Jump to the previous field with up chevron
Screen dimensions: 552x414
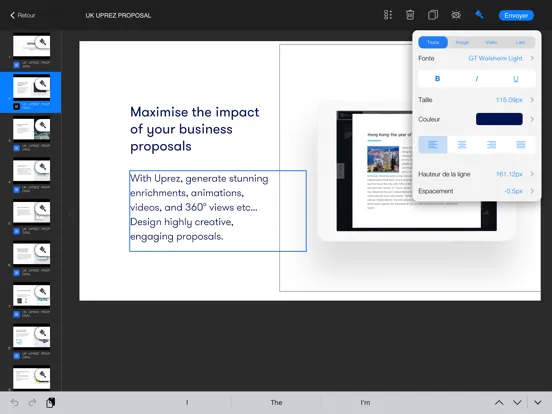(x=499, y=402)
